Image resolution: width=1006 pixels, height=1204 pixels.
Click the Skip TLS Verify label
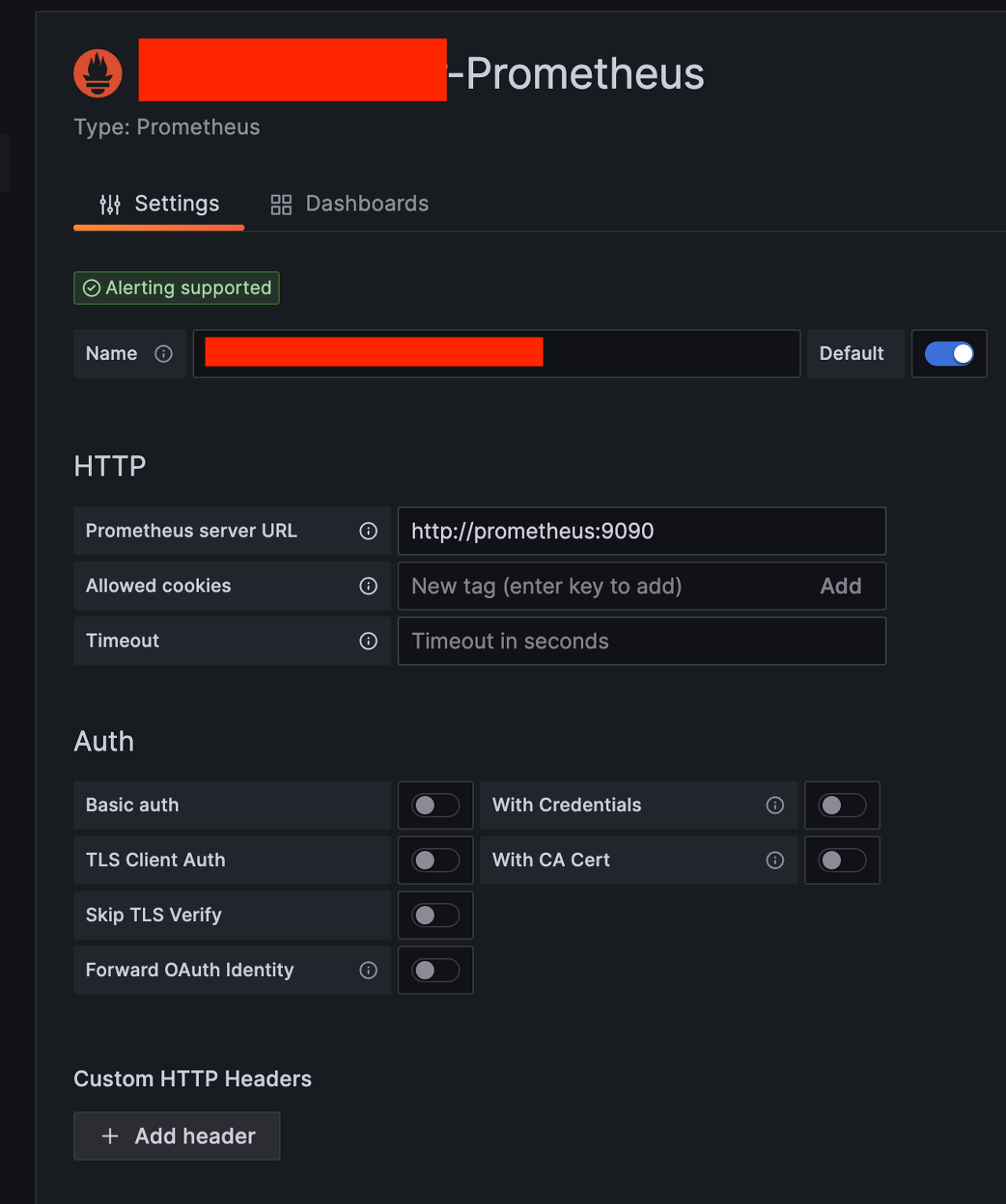(x=153, y=916)
